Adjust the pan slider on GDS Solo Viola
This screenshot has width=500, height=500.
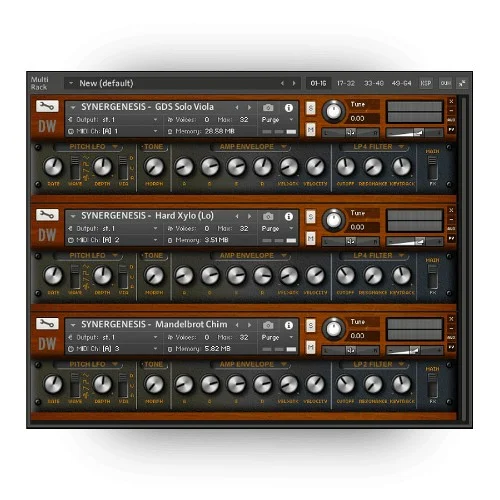point(350,133)
